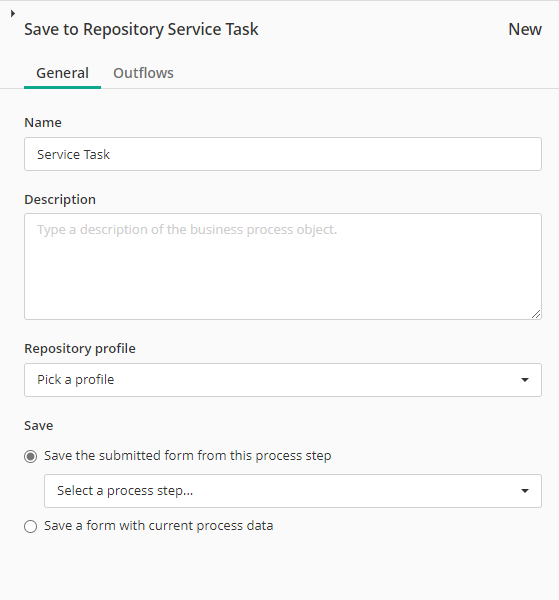Switch to the General tab
This screenshot has width=559, height=600.
(62, 73)
